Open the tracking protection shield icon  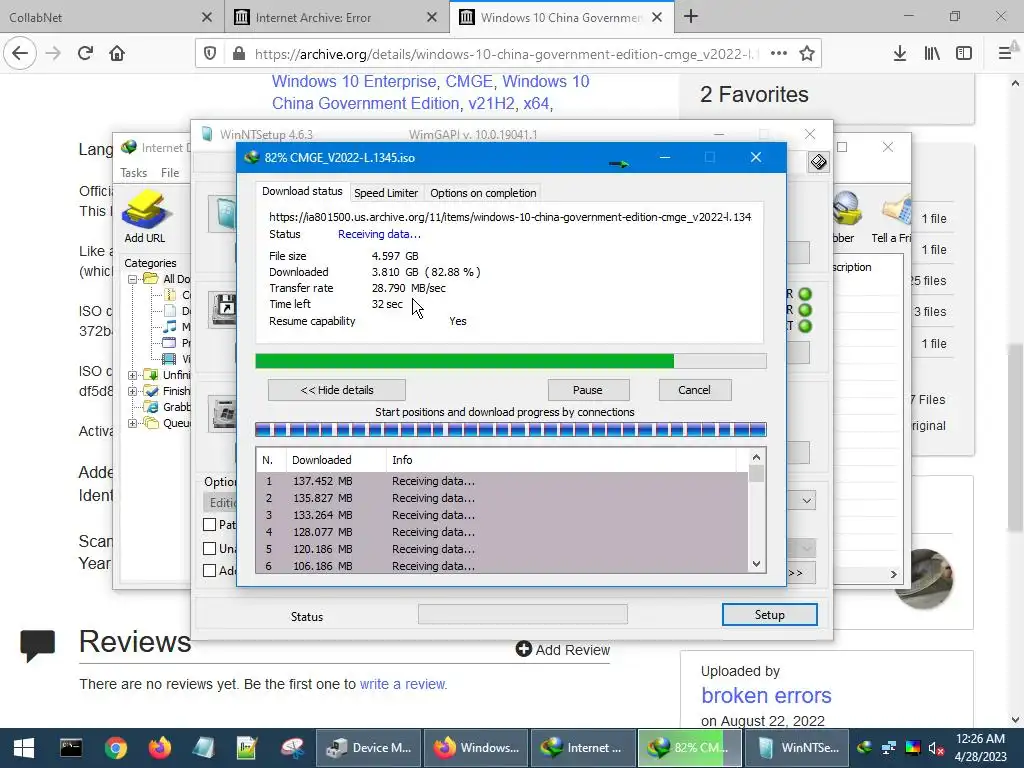[210, 54]
